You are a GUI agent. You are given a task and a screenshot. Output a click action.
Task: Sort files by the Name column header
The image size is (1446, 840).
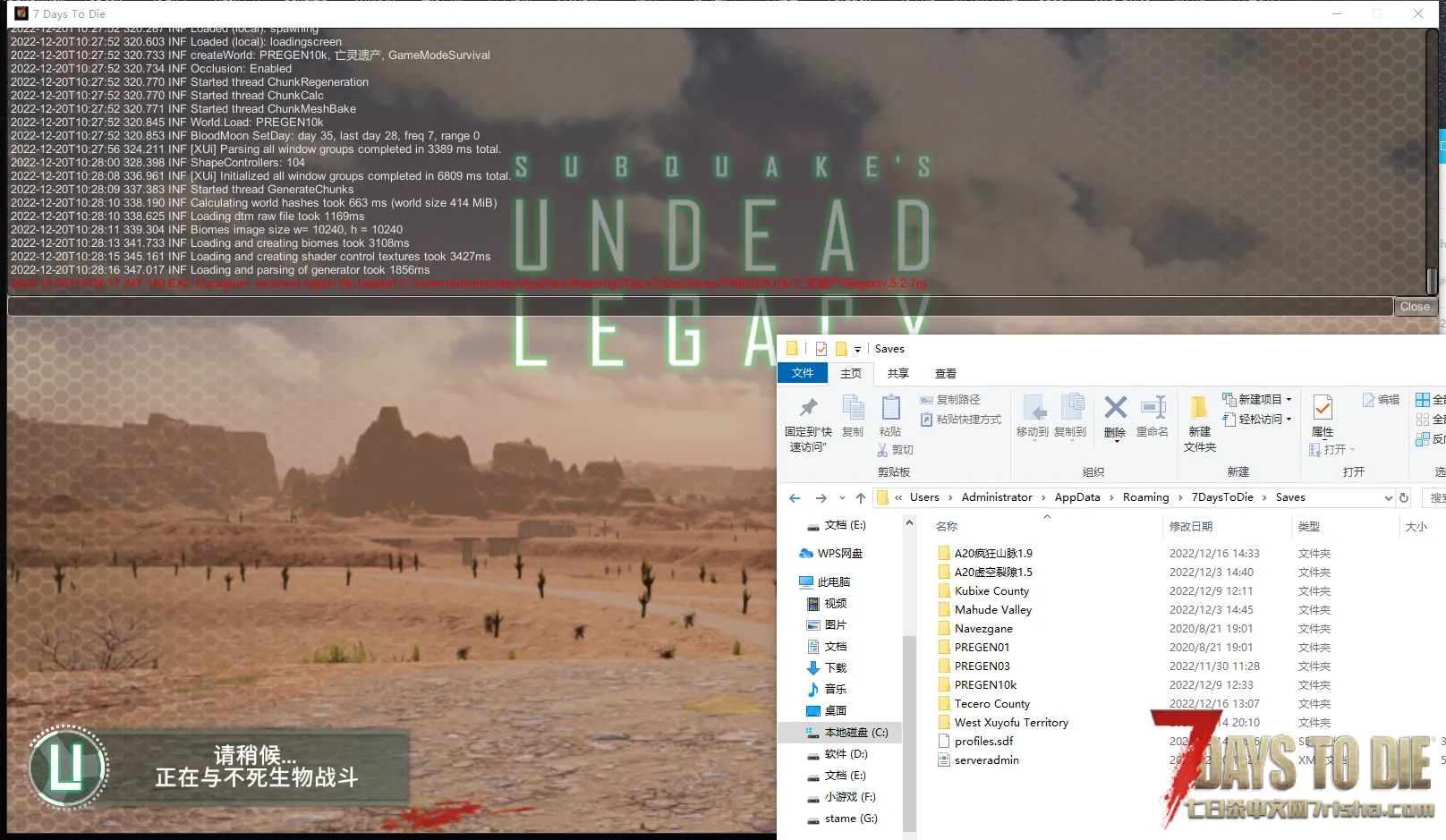tap(946, 527)
